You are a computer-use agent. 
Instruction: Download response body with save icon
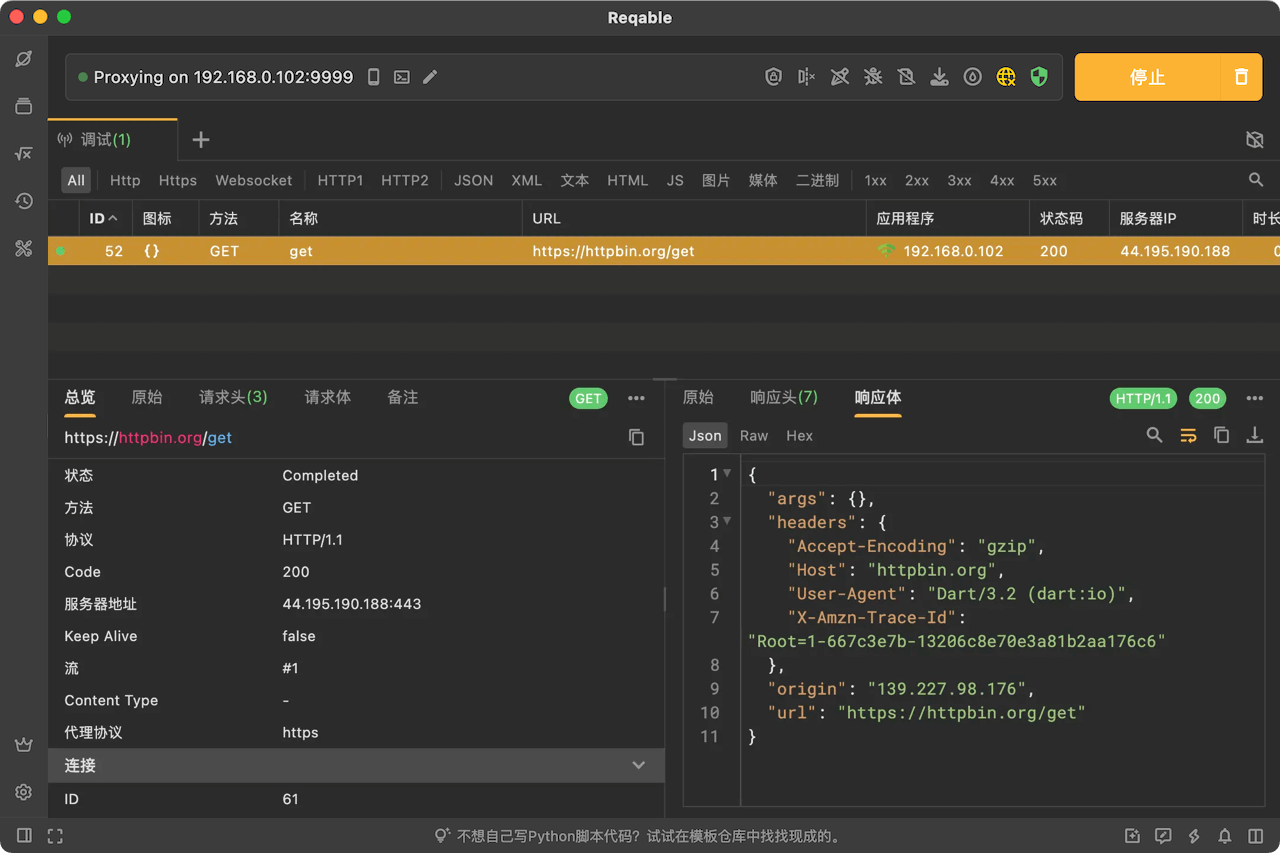coord(1255,435)
